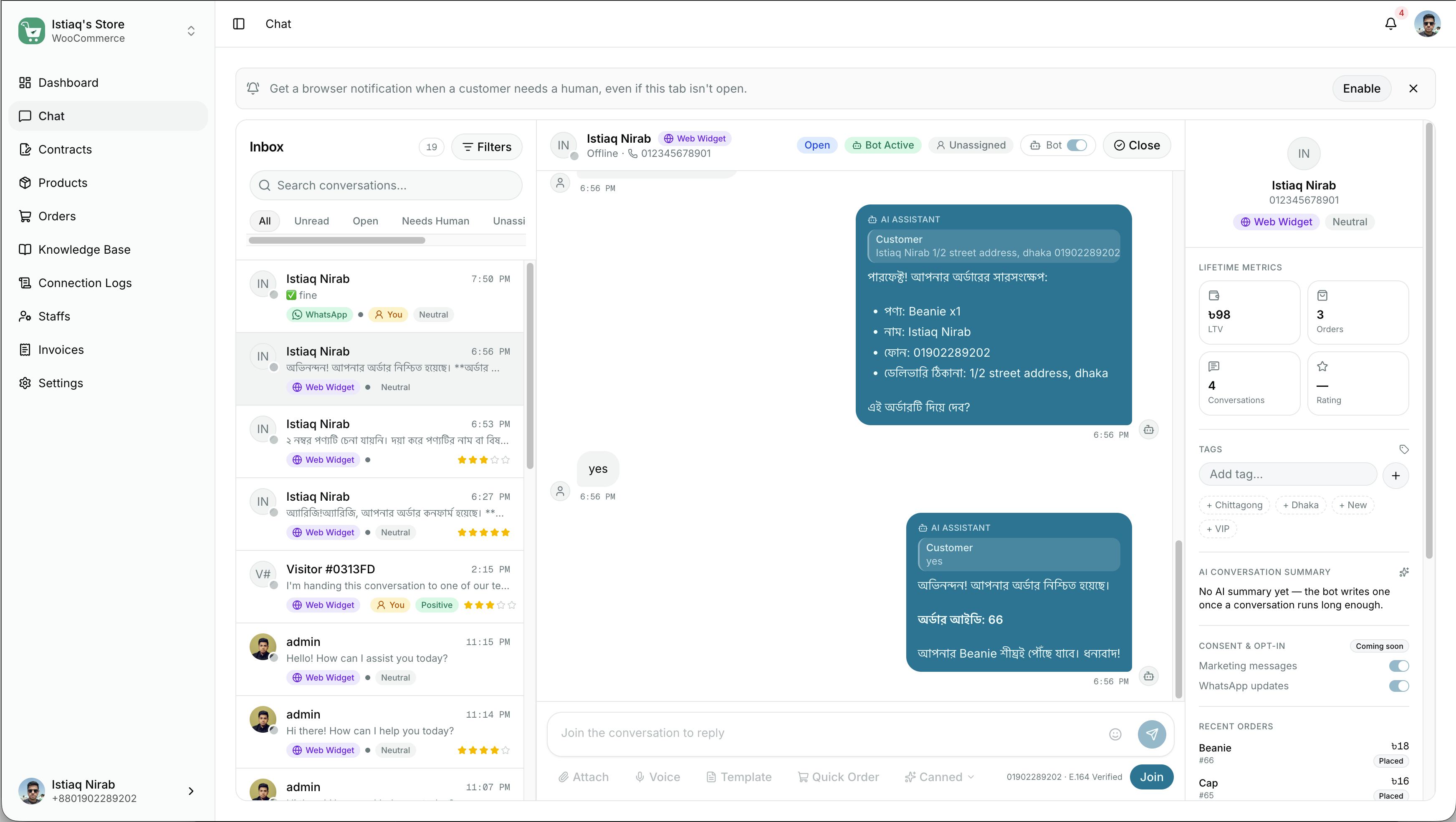1456x822 pixels.
Task: Open the emoji picker
Action: click(x=1115, y=734)
